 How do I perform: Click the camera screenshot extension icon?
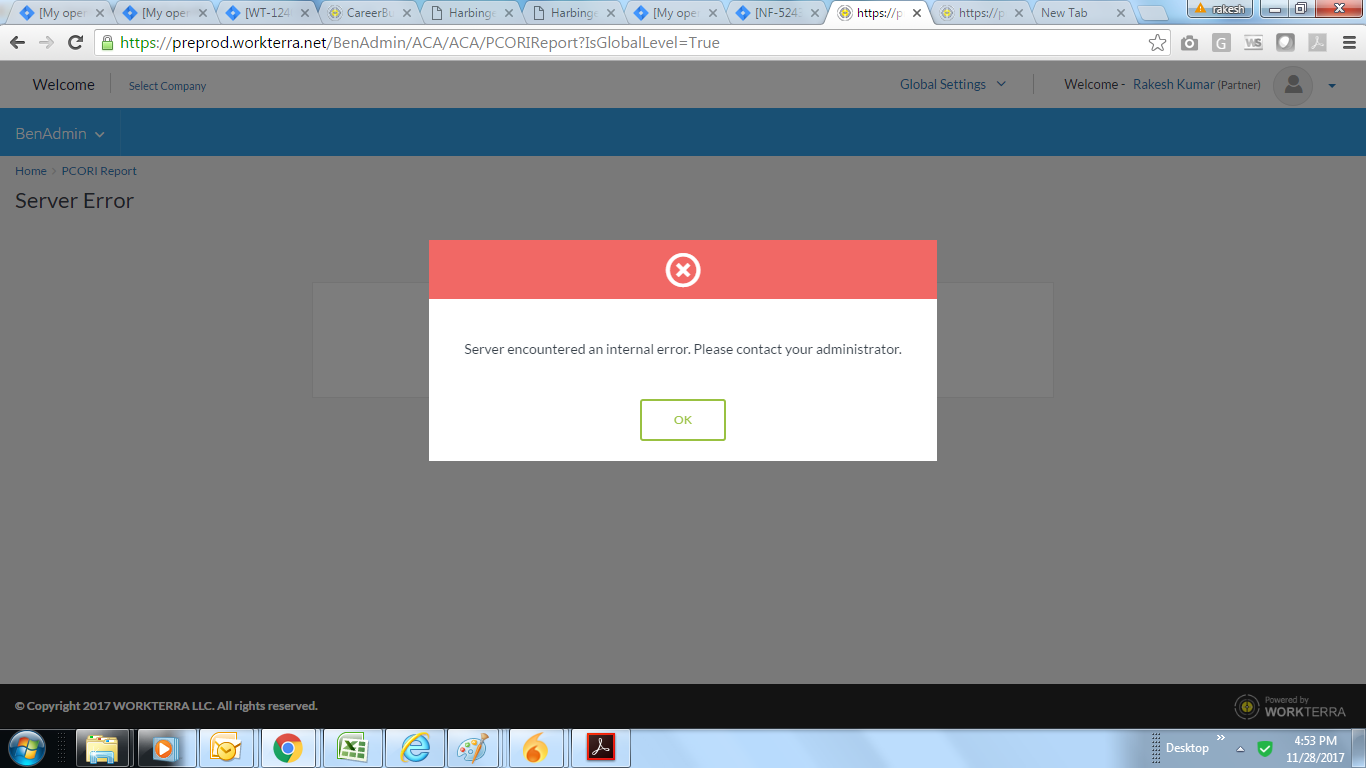coord(1189,43)
